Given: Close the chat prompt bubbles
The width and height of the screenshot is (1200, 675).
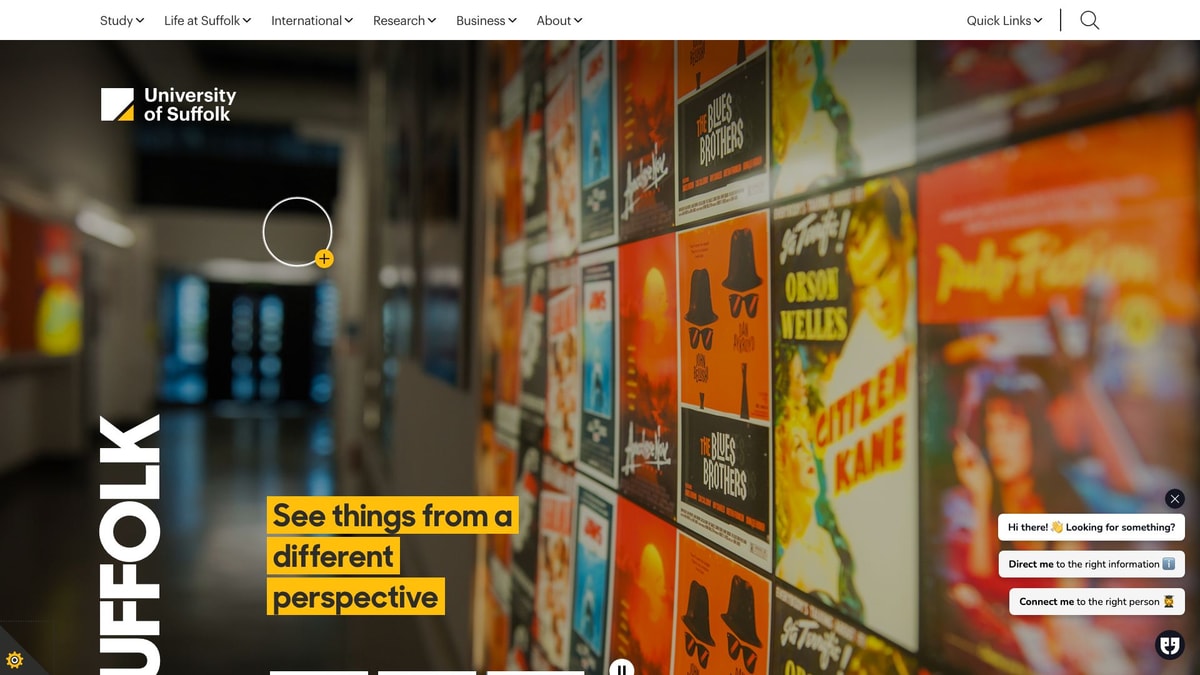Looking at the screenshot, I should click(1175, 498).
